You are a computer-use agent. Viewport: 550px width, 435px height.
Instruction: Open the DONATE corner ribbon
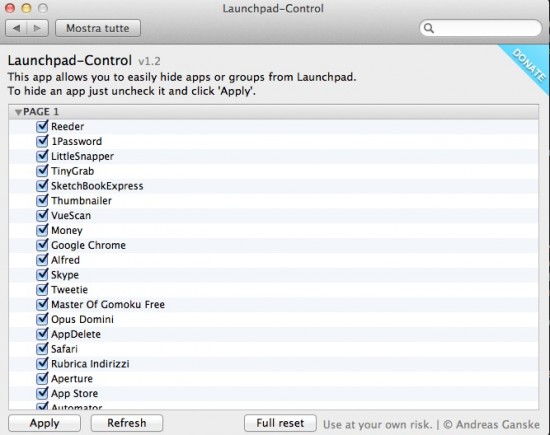point(528,65)
